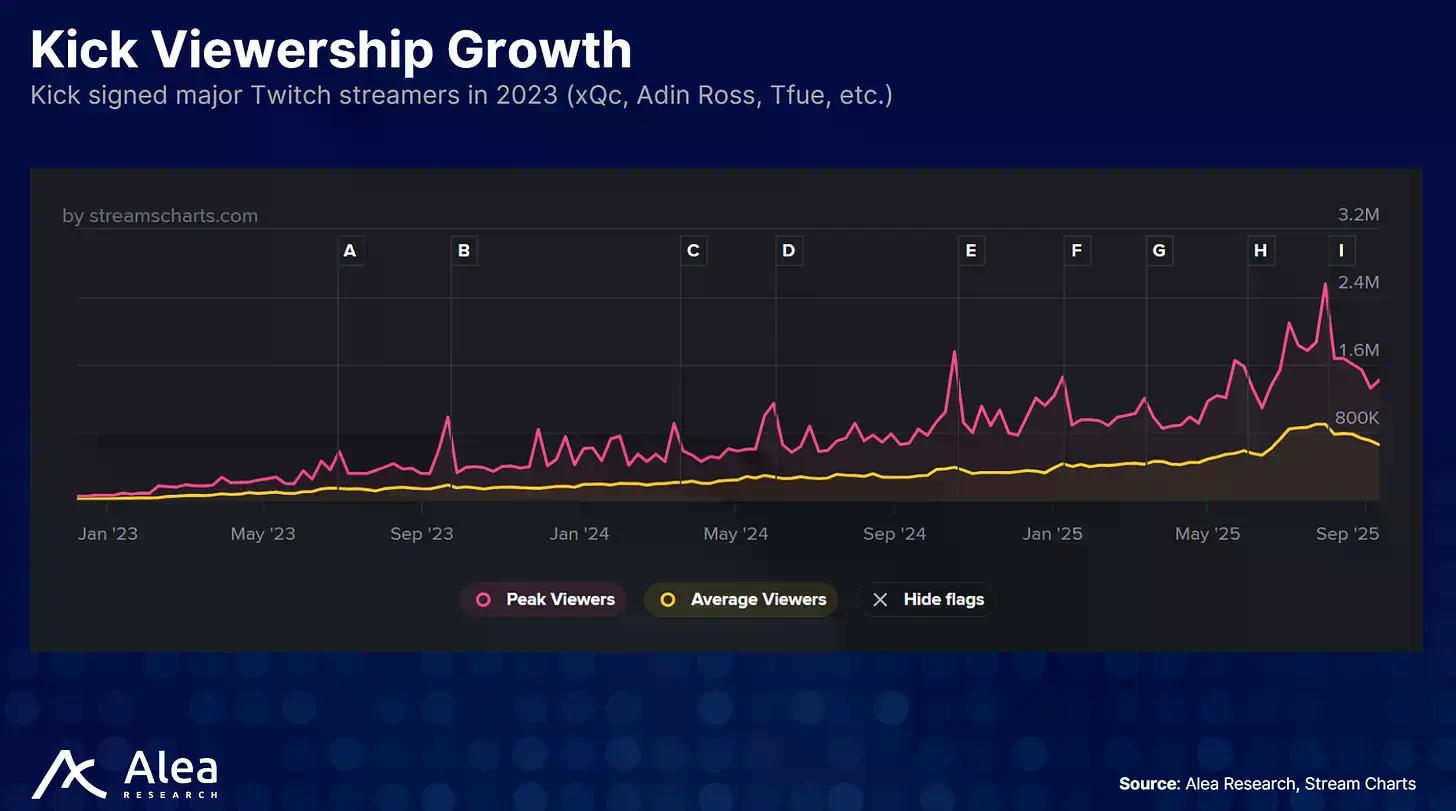
Task: Click the flag marker labeled A
Action: [349, 251]
